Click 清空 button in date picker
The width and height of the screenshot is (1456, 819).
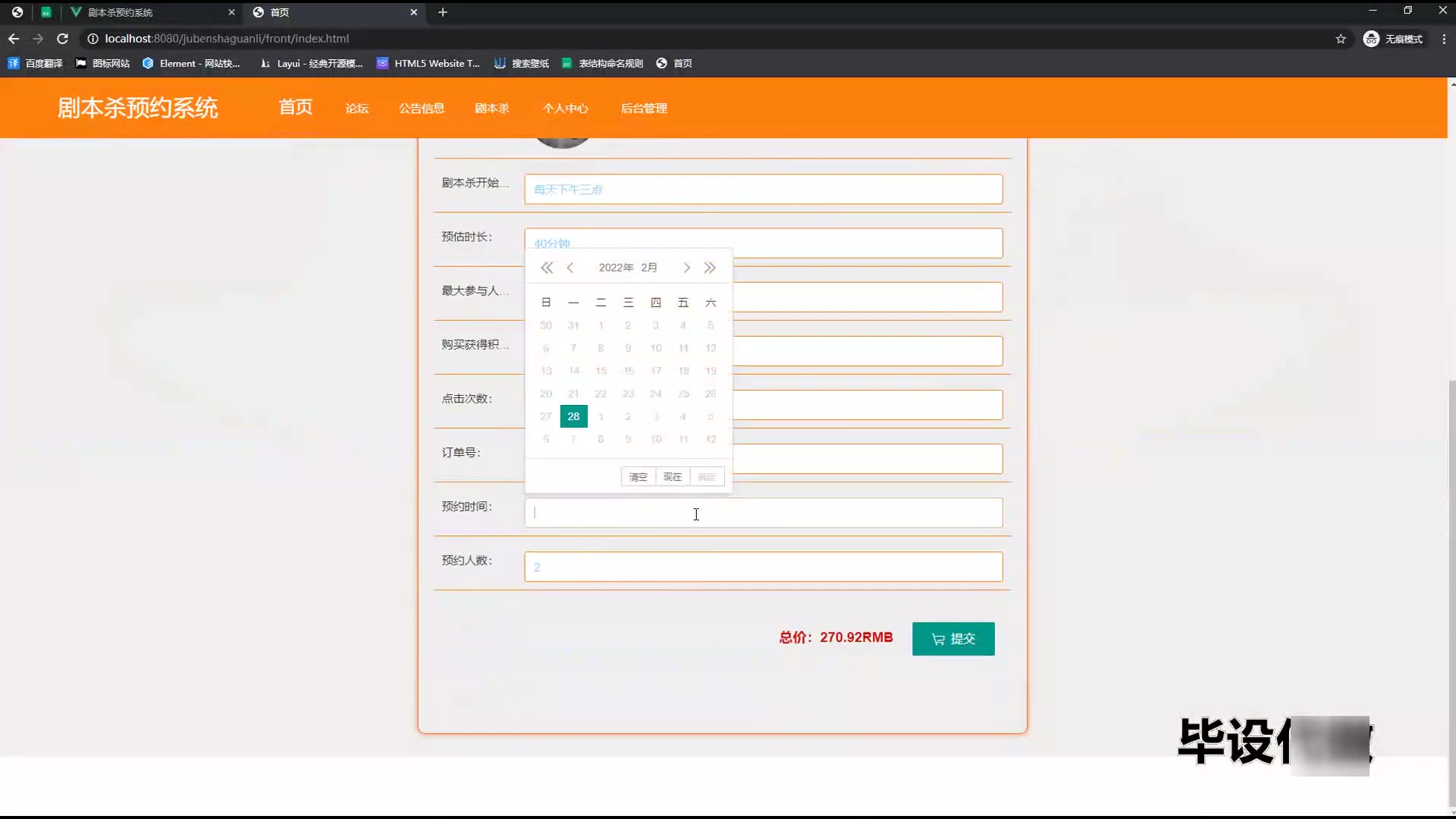point(638,477)
